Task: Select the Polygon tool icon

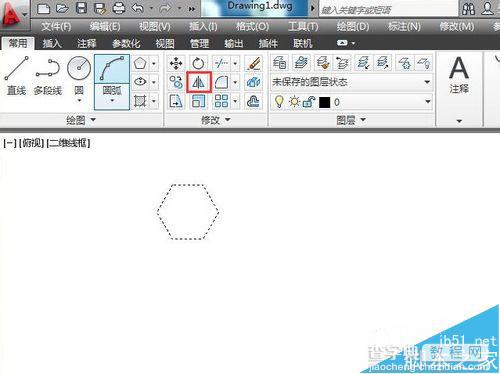Action: pos(140,63)
